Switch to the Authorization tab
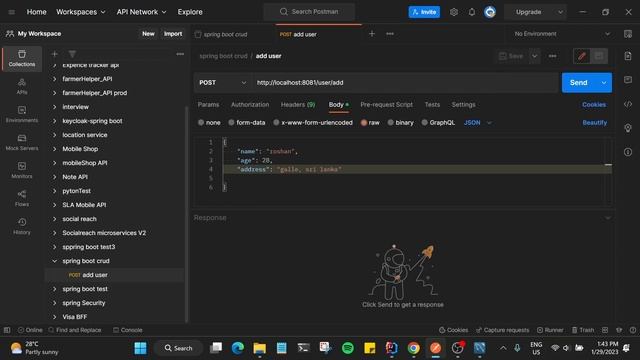 click(x=250, y=104)
